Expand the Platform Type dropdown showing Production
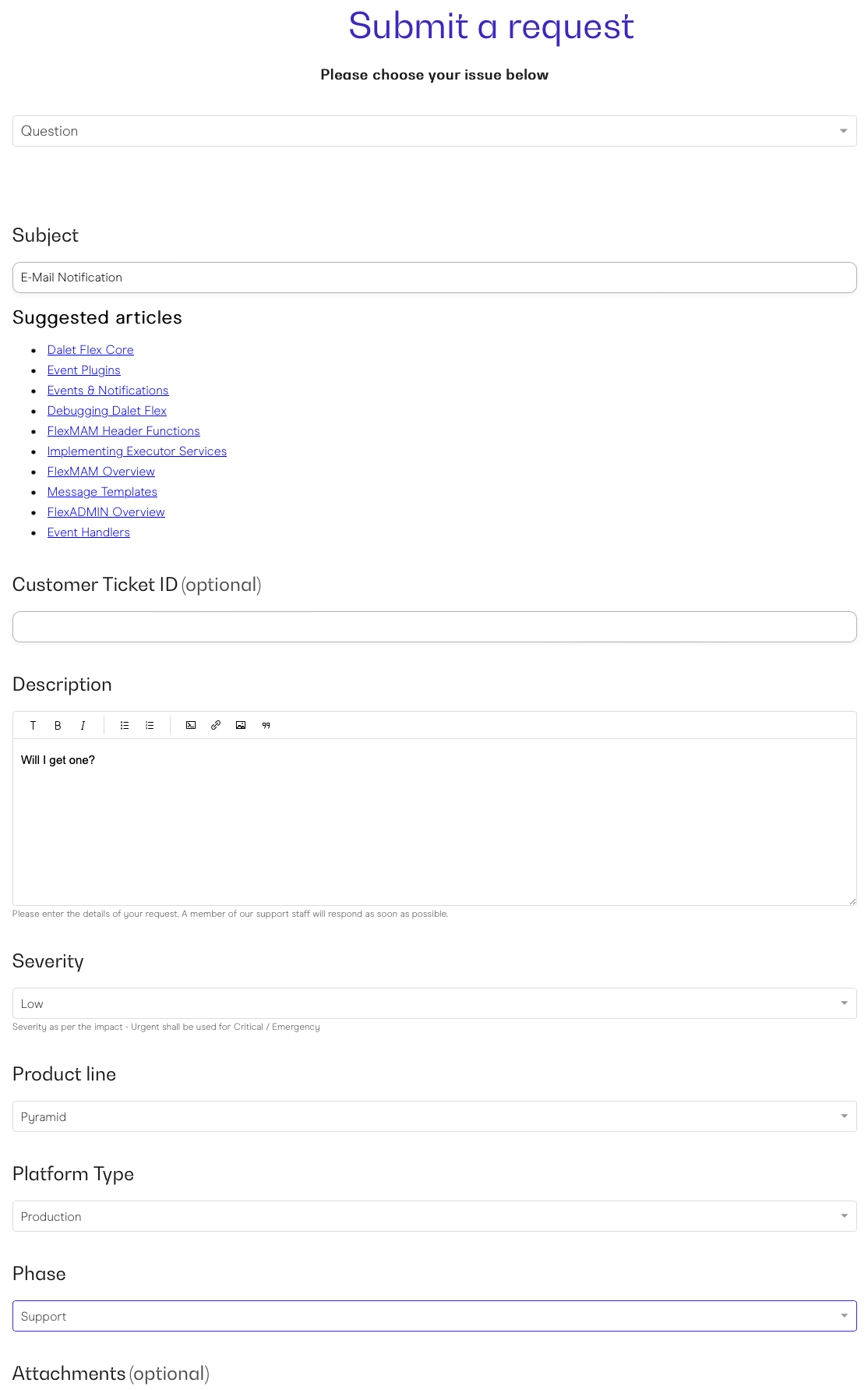This screenshot has width=868, height=1390. (434, 1216)
